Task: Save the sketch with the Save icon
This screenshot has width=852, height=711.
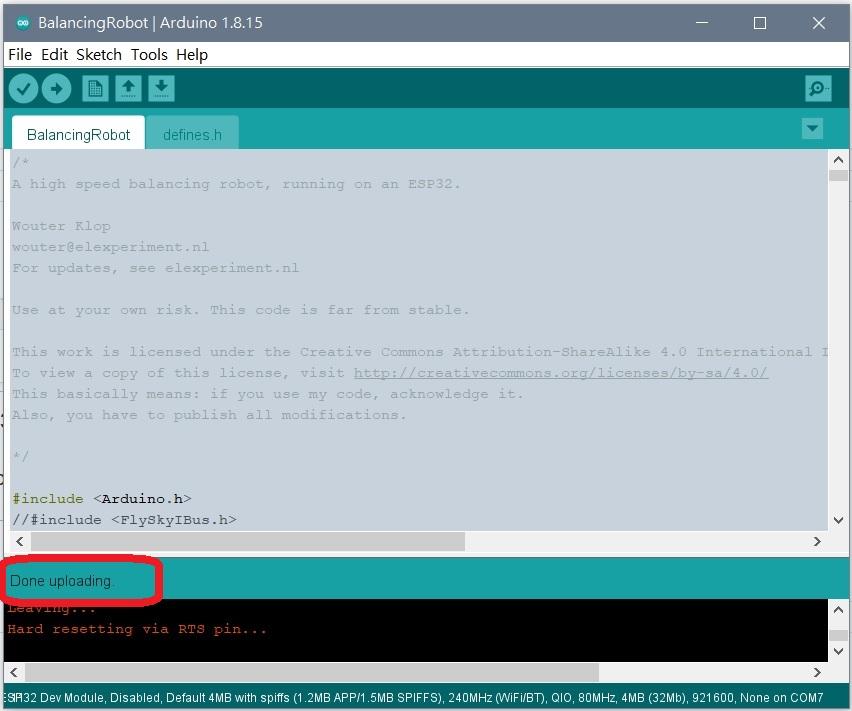Action: tap(161, 89)
